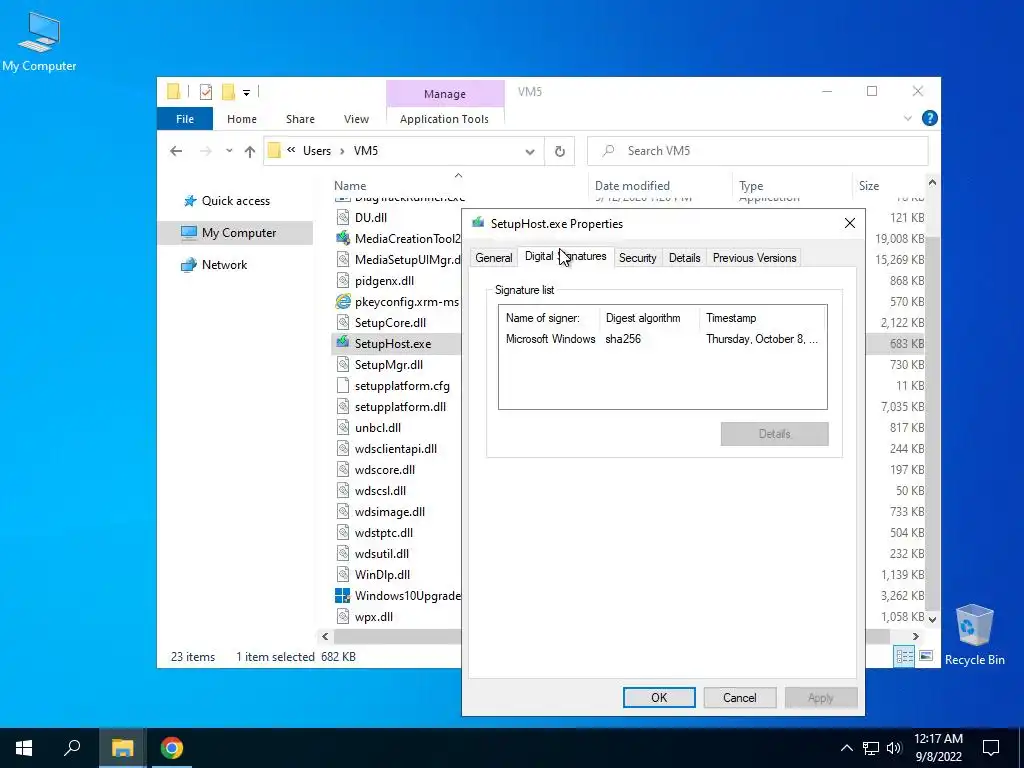Show hidden system tray icons

click(846, 748)
